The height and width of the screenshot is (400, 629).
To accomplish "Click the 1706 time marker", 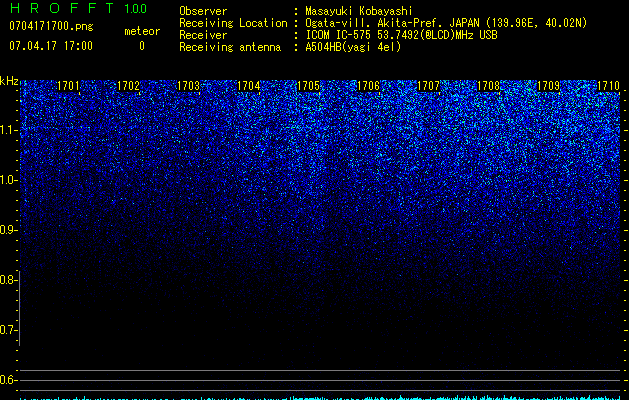I will coord(368,85).
